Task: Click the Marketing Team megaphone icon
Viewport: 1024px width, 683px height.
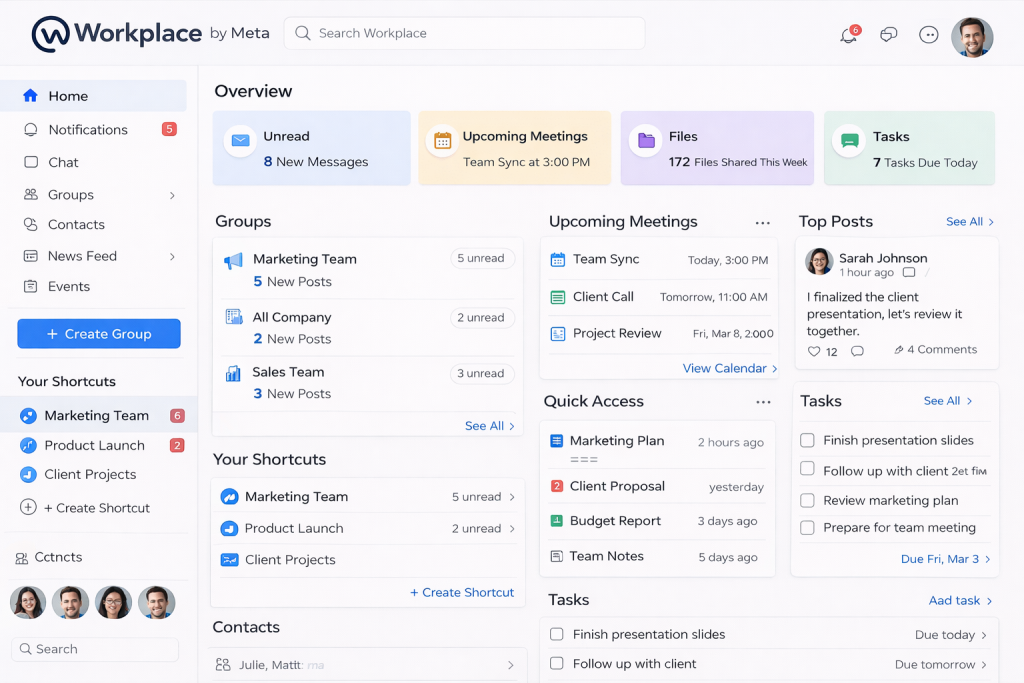Action: pos(233,261)
